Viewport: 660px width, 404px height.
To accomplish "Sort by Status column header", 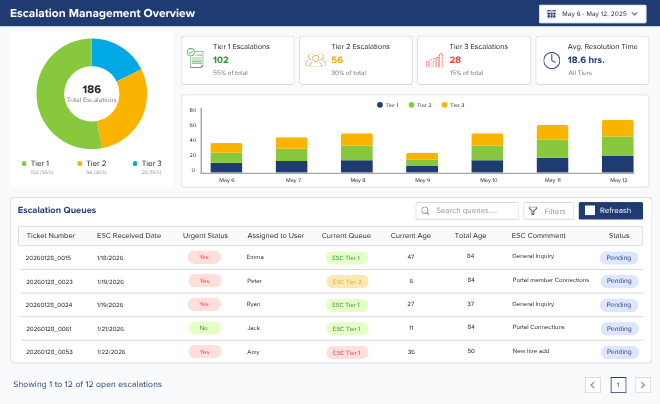I will pos(619,236).
